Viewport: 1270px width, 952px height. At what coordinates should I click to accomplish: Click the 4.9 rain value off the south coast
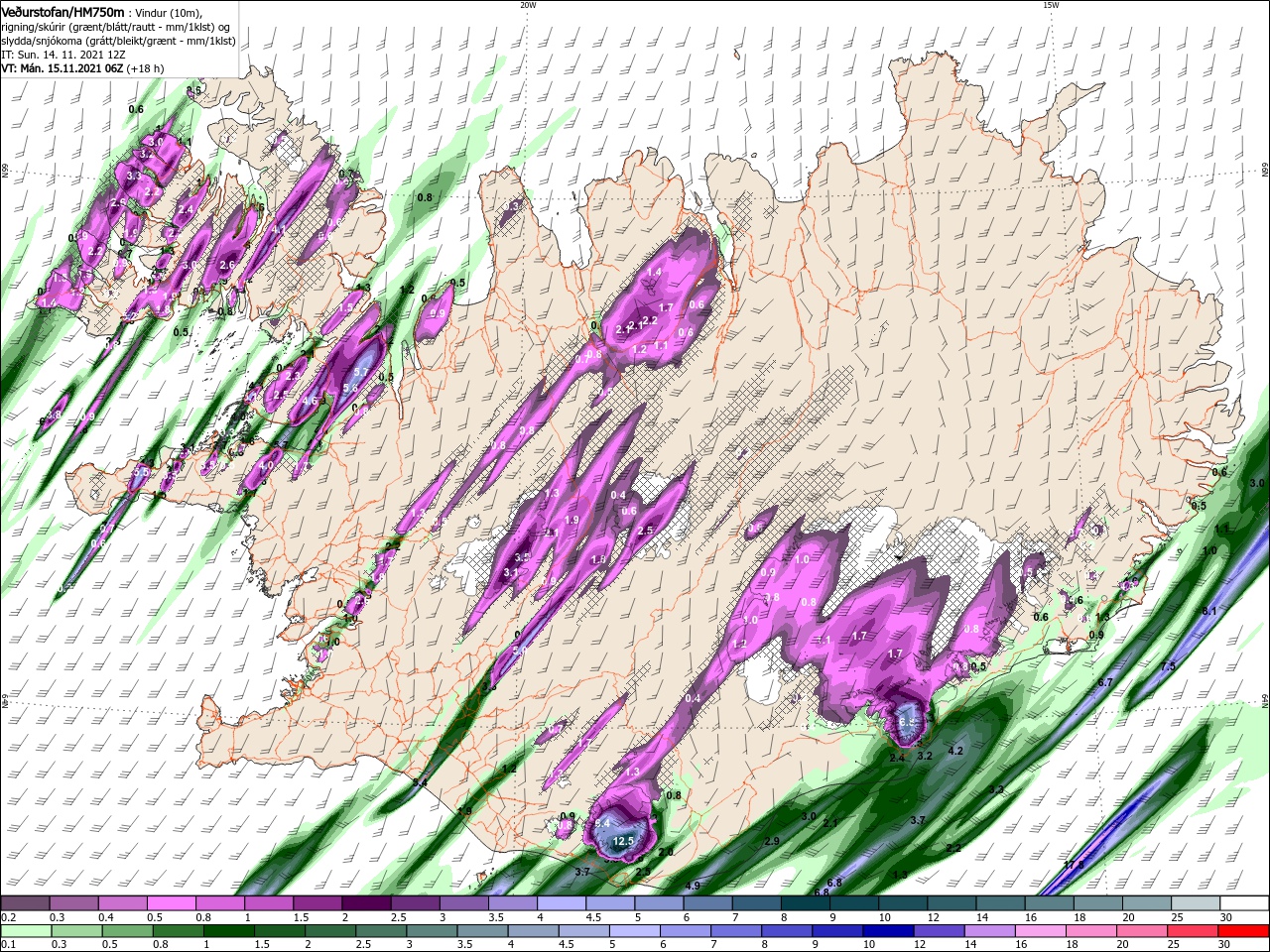coord(693,886)
